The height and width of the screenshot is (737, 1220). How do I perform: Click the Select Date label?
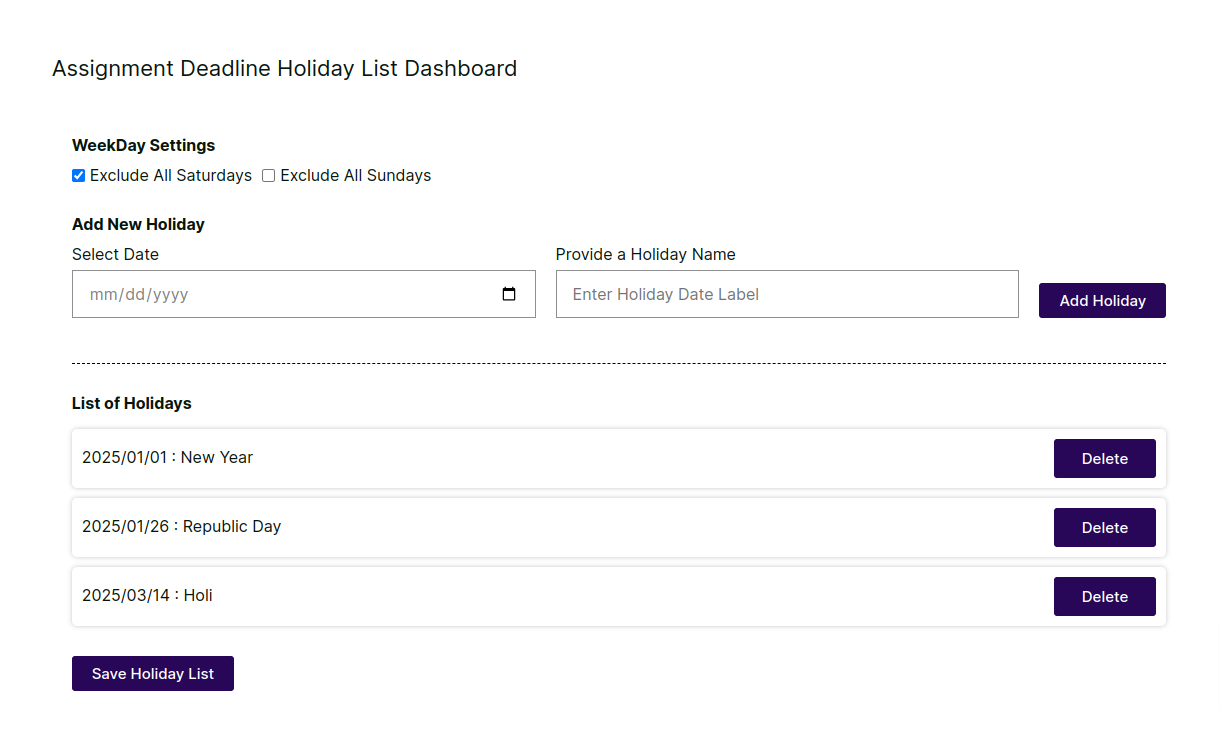tap(115, 255)
